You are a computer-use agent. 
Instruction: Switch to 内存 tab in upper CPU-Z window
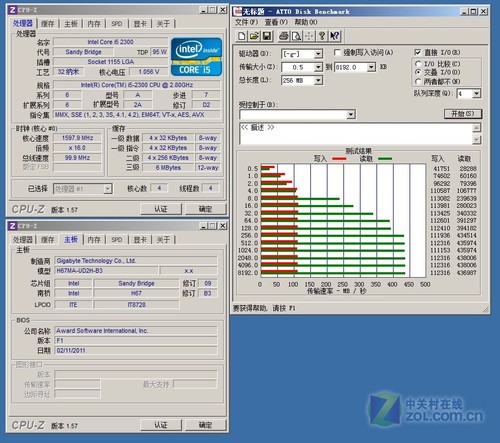pos(94,24)
